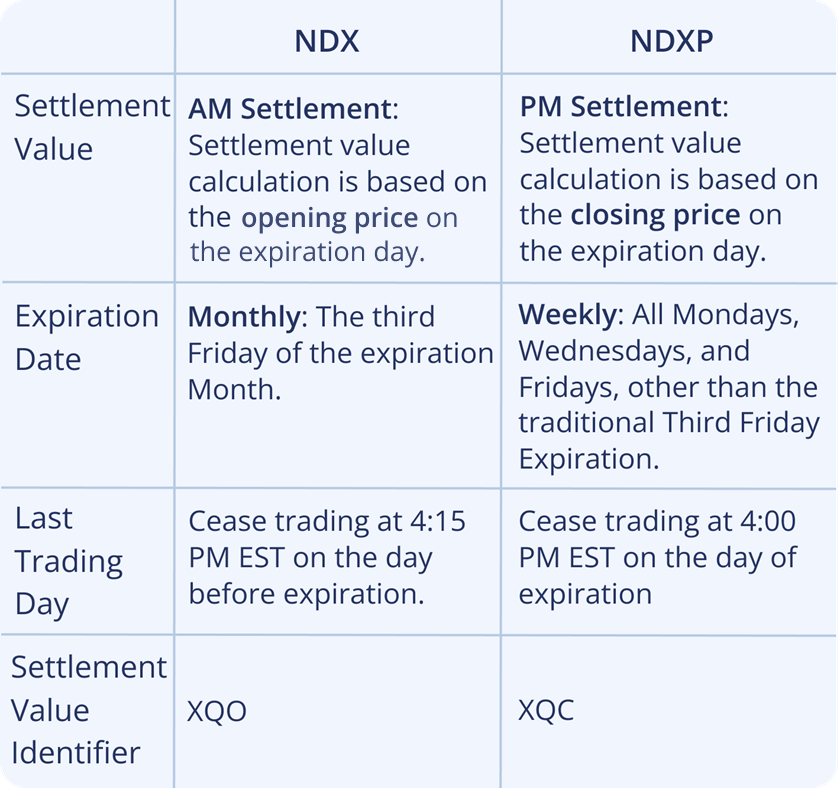Select the Expiration Date row label
The image size is (840, 788).
[86, 337]
